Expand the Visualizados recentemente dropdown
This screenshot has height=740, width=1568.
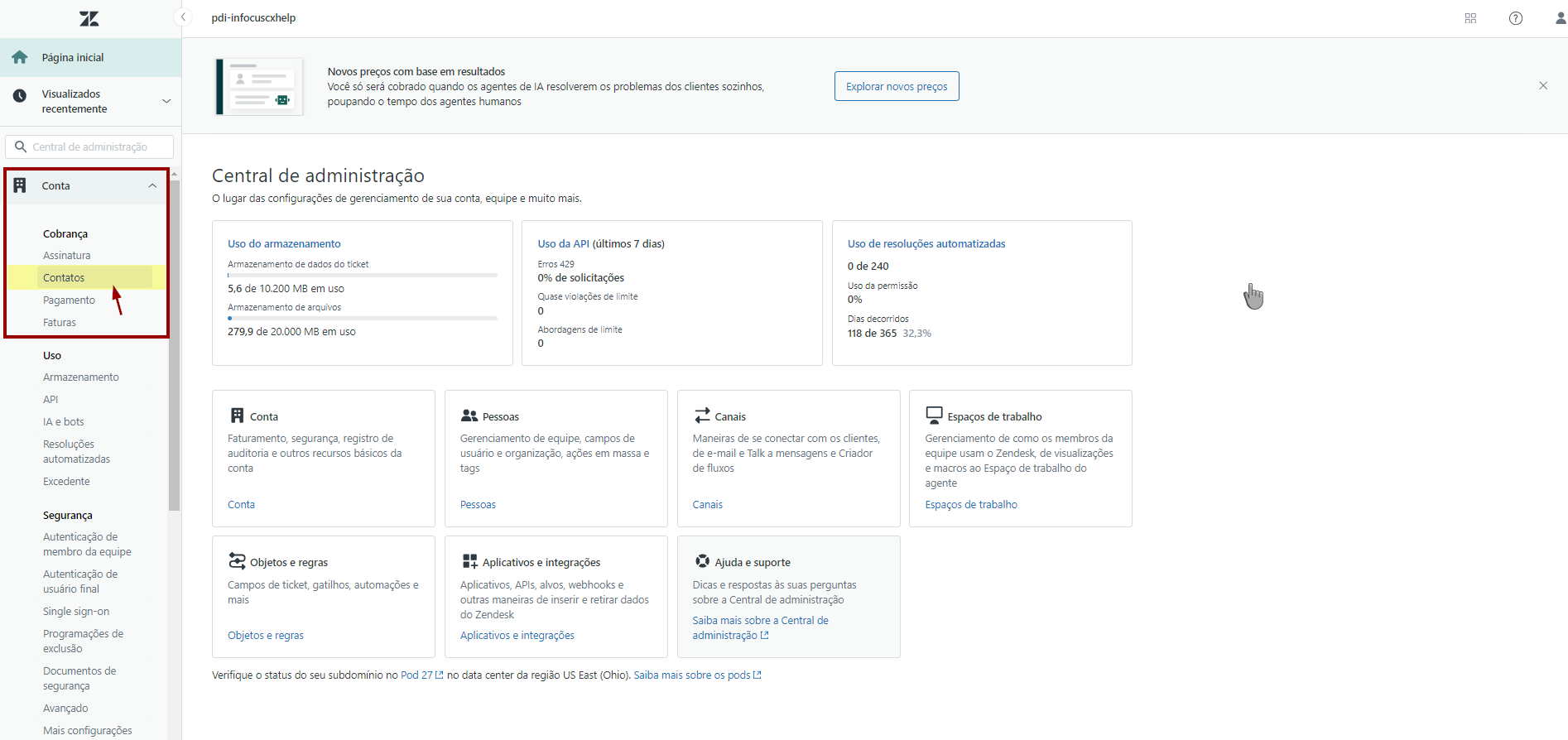tap(166, 101)
